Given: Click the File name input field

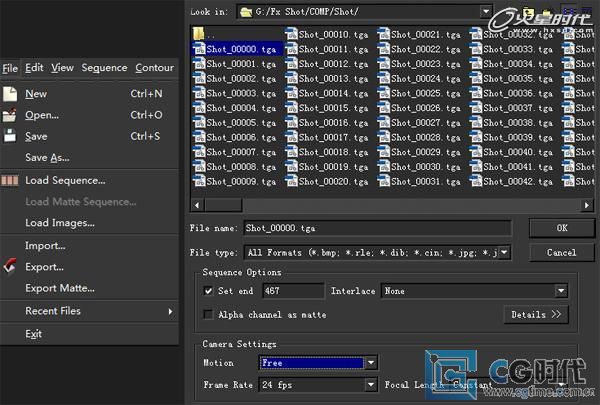Looking at the screenshot, I should (x=377, y=228).
